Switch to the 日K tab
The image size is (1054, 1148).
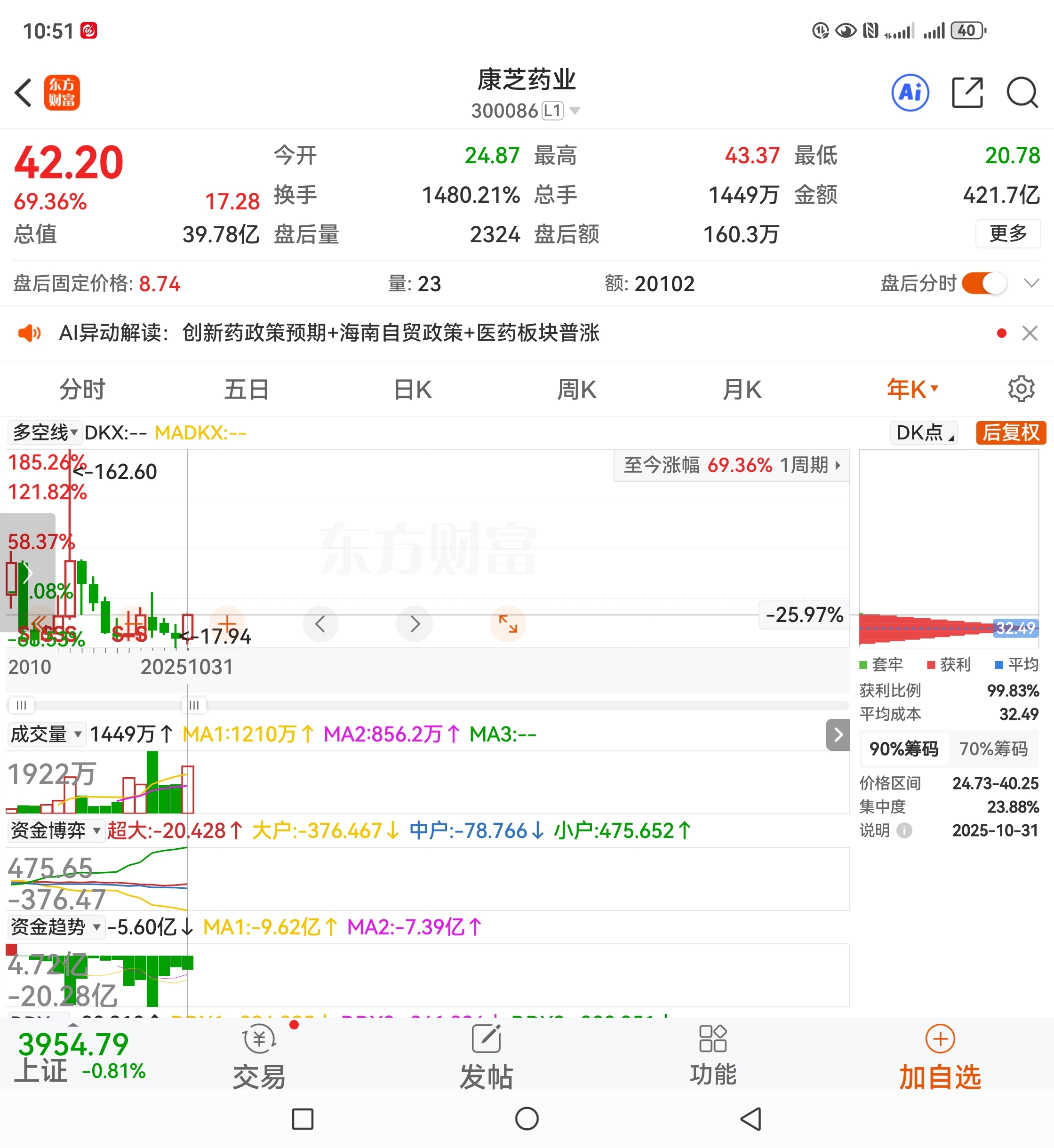tap(412, 390)
